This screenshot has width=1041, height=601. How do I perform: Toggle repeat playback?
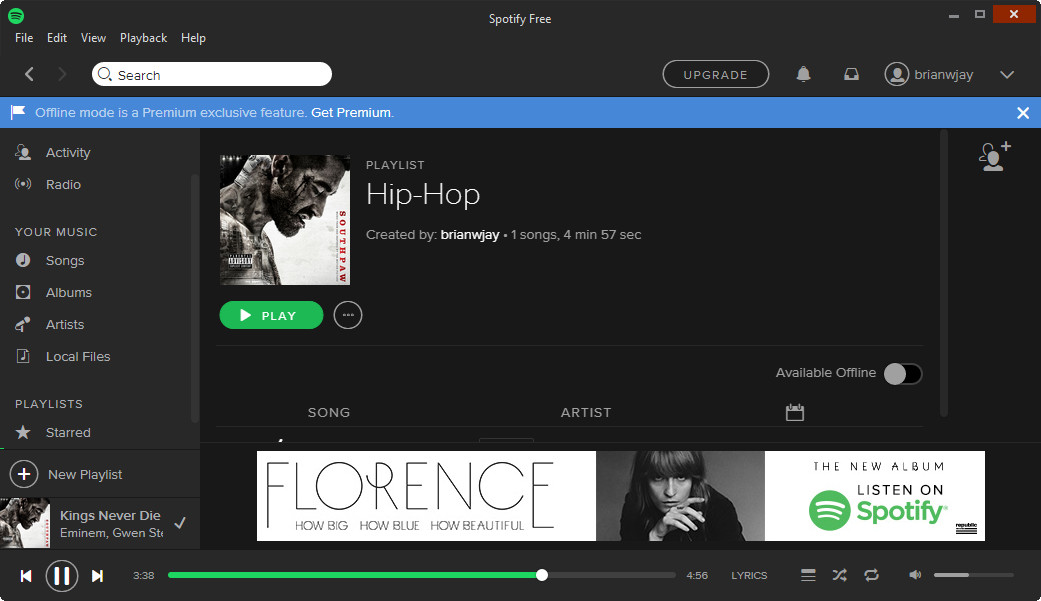[872, 575]
